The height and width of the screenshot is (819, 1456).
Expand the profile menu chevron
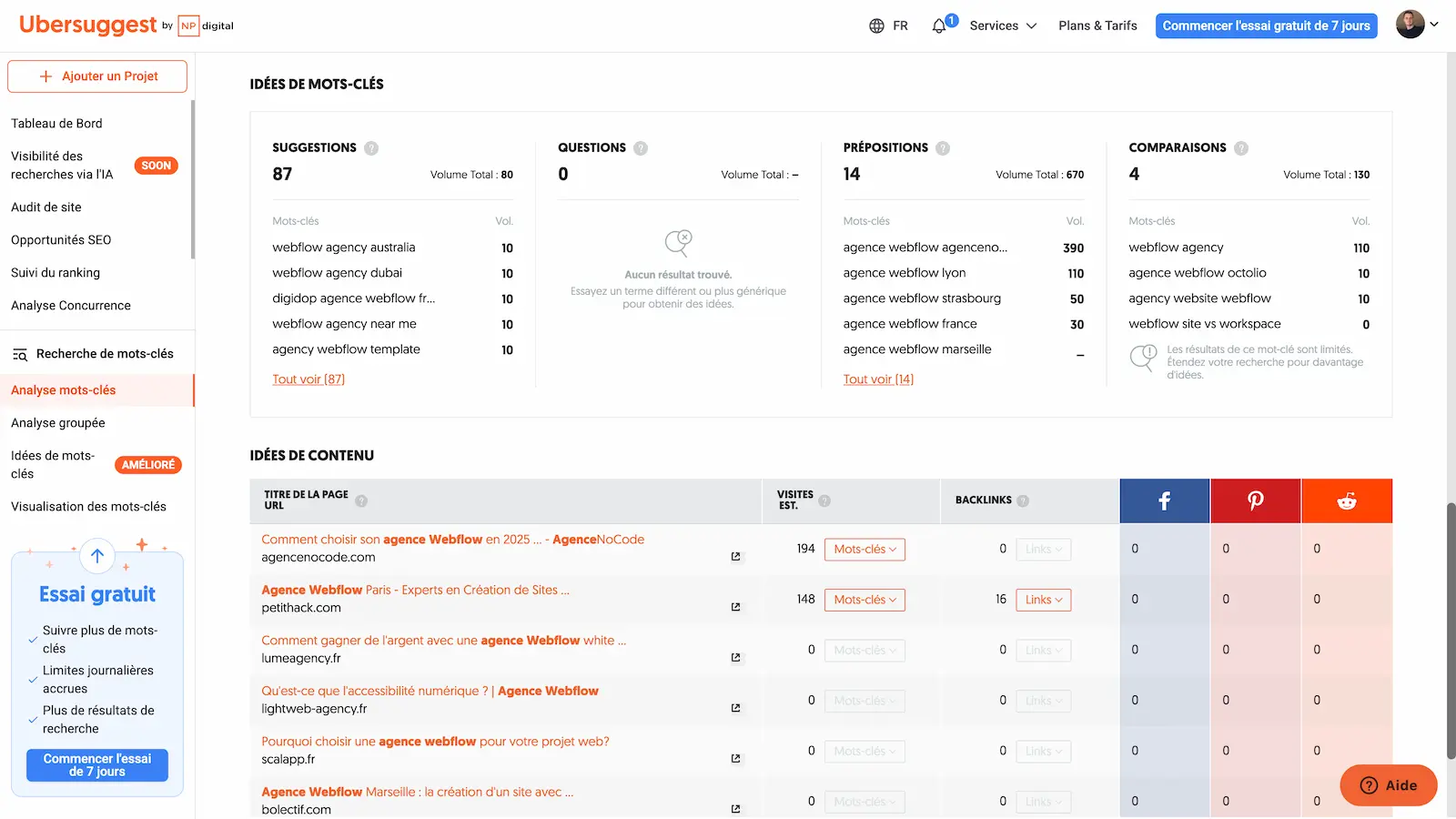pos(1434,25)
